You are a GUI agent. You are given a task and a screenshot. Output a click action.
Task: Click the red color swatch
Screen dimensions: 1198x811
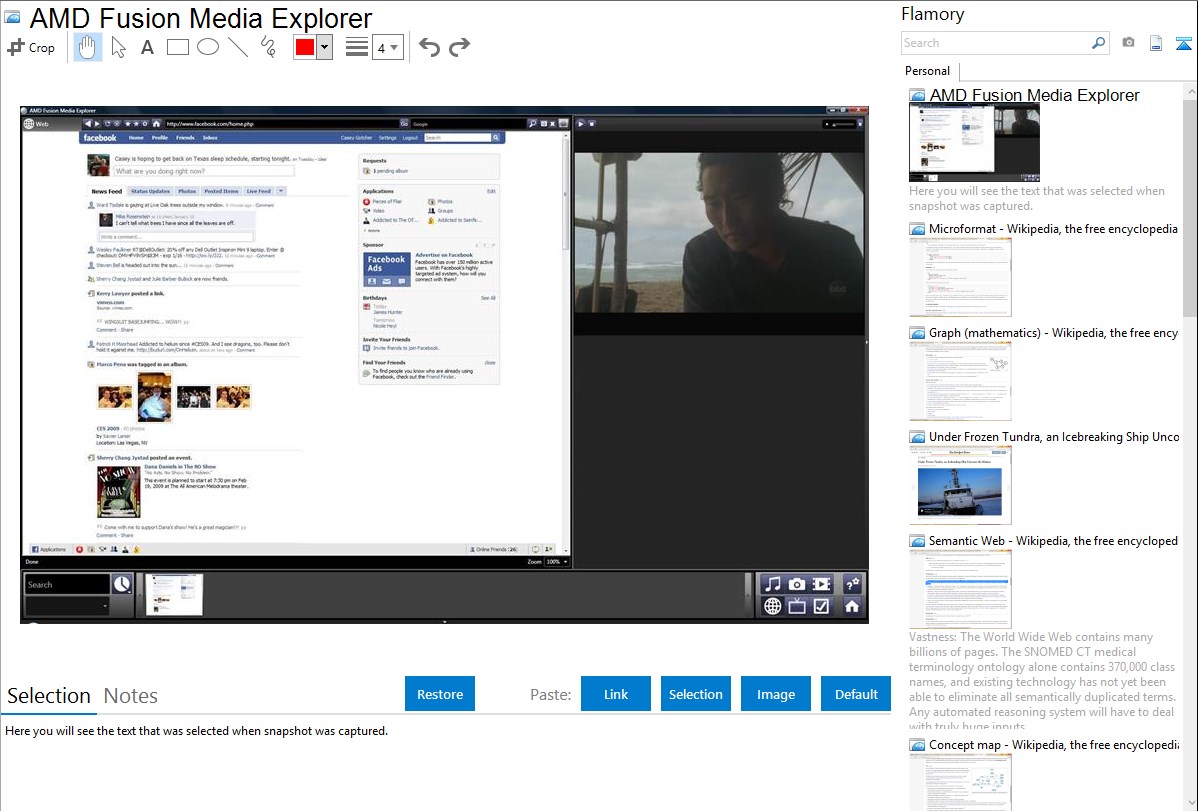pos(305,47)
